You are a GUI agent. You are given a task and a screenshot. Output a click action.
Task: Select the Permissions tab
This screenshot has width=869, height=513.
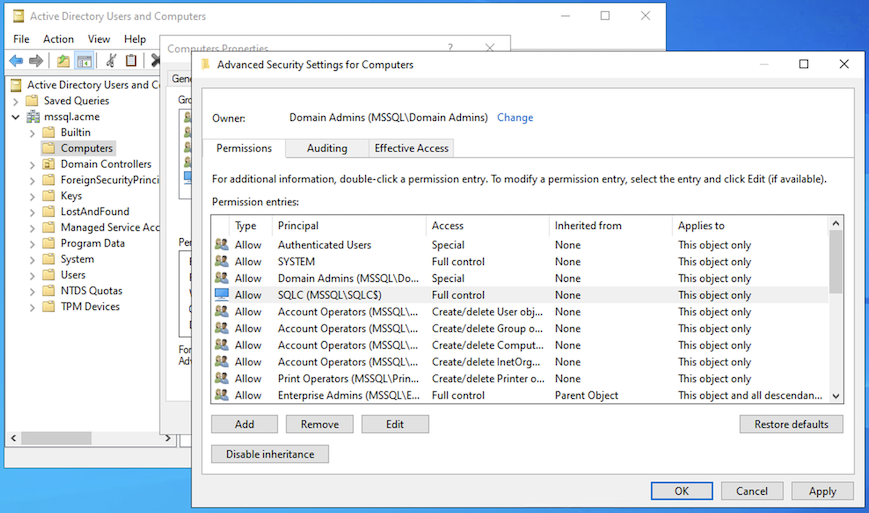point(244,148)
